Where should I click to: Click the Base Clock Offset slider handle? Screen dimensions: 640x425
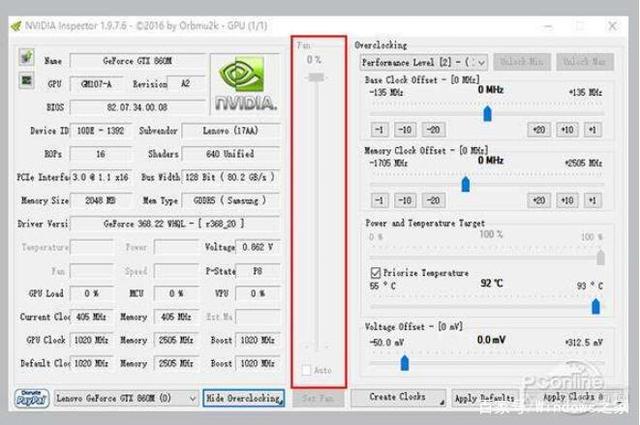pos(487,113)
